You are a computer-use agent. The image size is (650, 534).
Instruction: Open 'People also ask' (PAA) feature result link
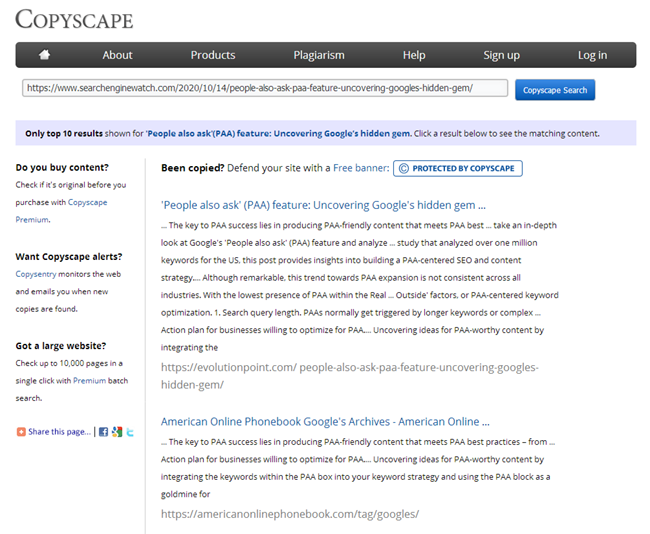323,205
